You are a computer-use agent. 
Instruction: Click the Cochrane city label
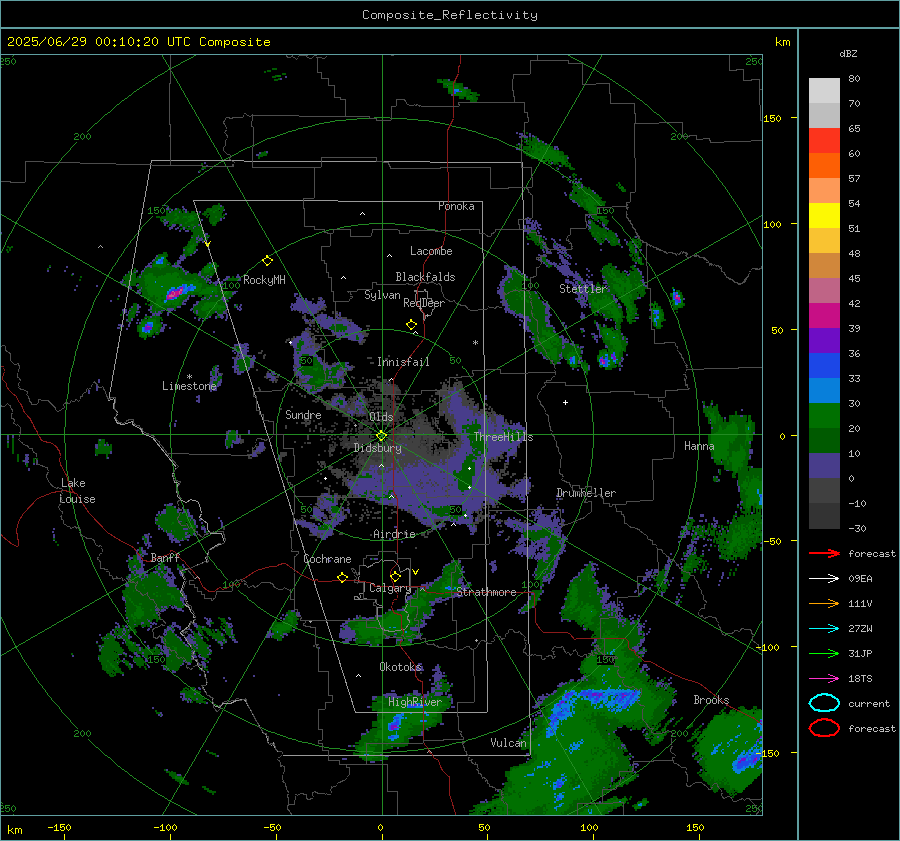(x=327, y=559)
